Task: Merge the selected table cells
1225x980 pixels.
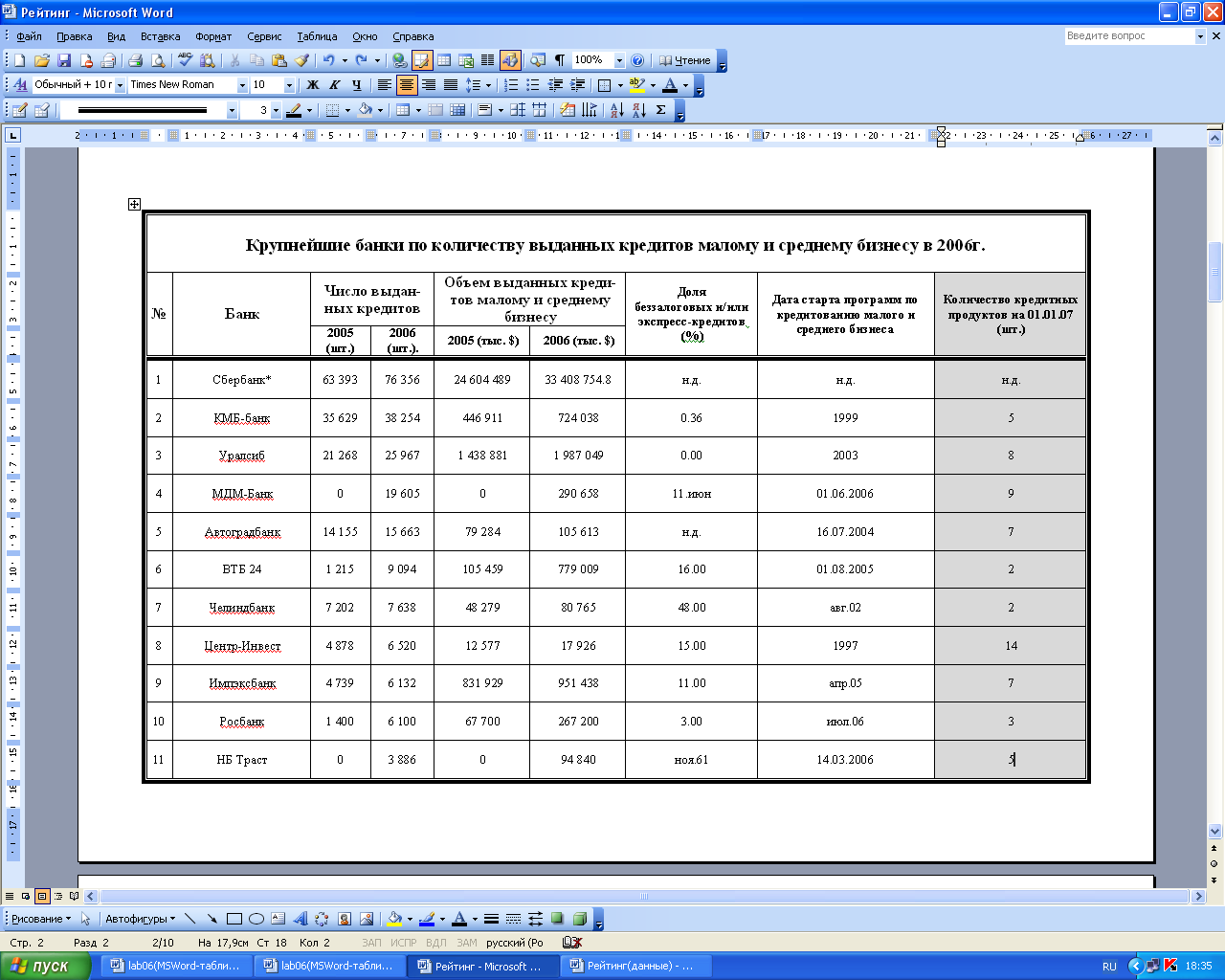Action: (435, 110)
